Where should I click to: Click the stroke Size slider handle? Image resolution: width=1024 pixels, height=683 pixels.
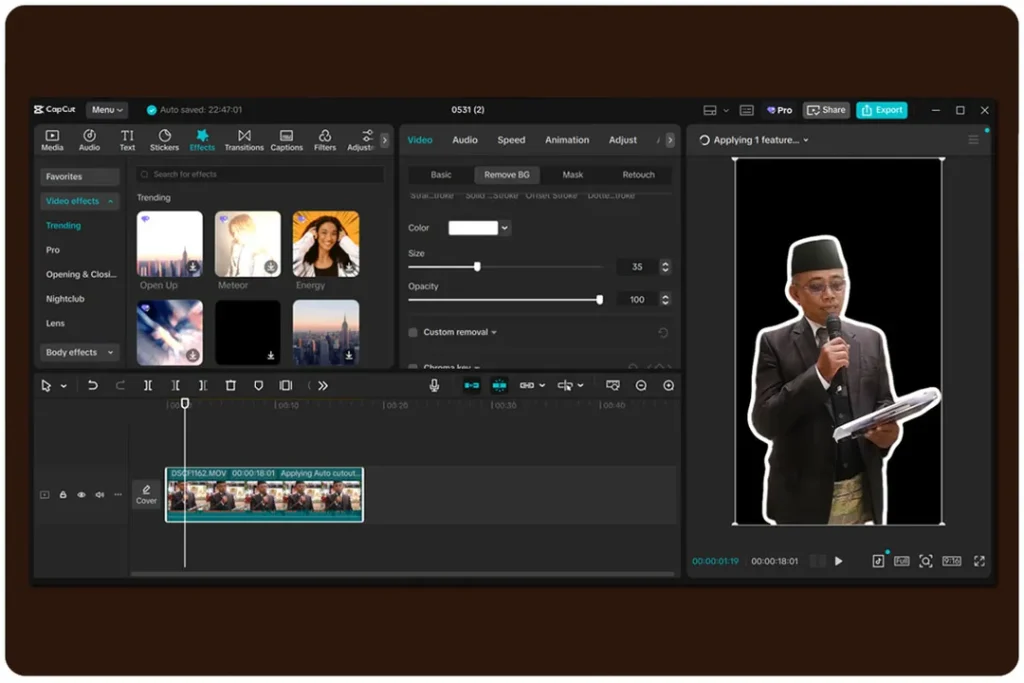click(477, 266)
